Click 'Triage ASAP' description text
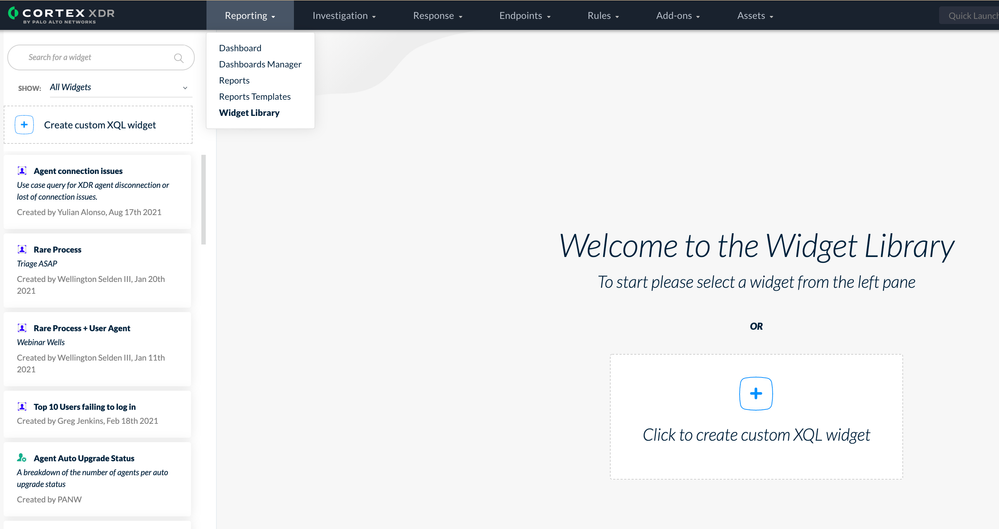Screen dimensions: 999x529 (37, 264)
